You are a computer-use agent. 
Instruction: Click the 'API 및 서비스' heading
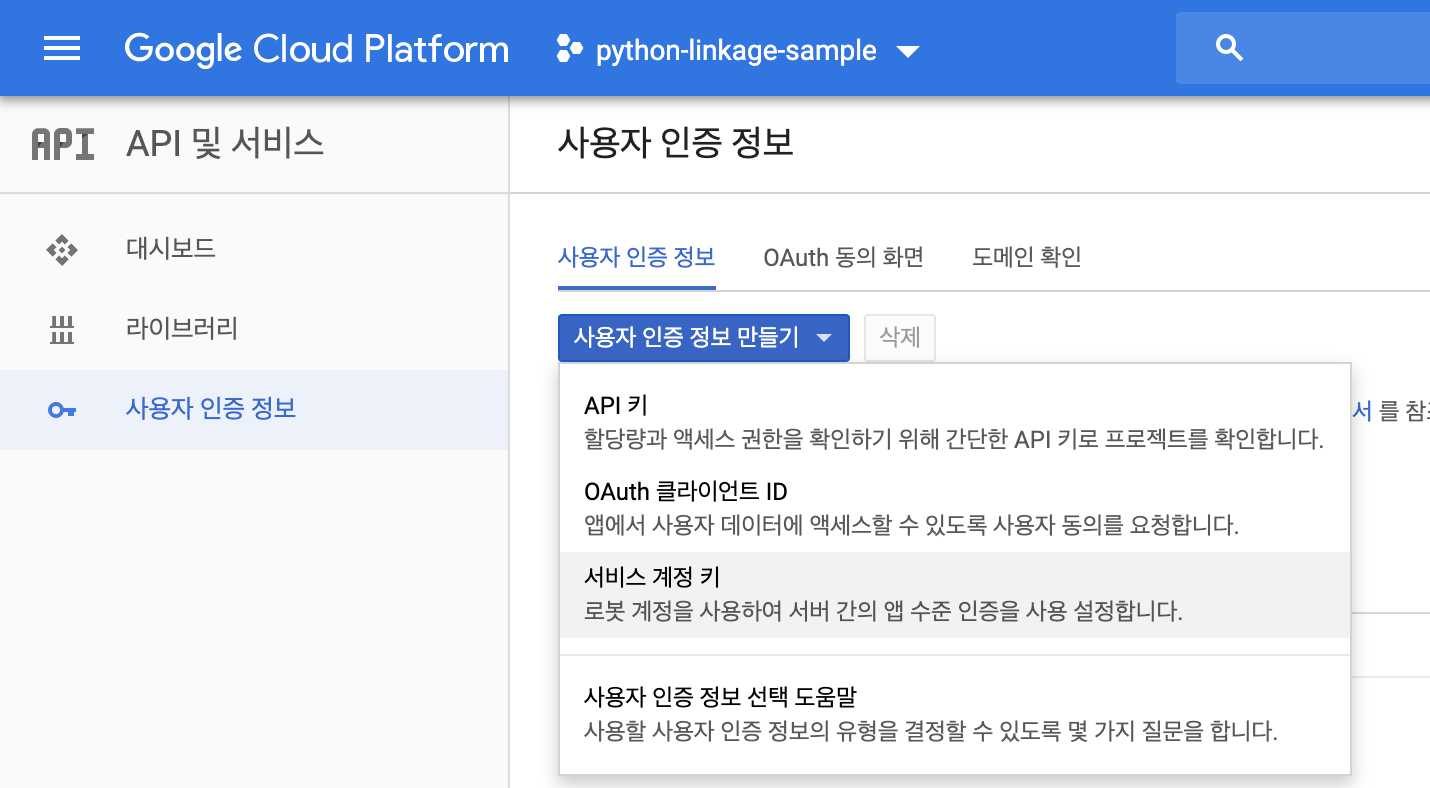(x=225, y=144)
